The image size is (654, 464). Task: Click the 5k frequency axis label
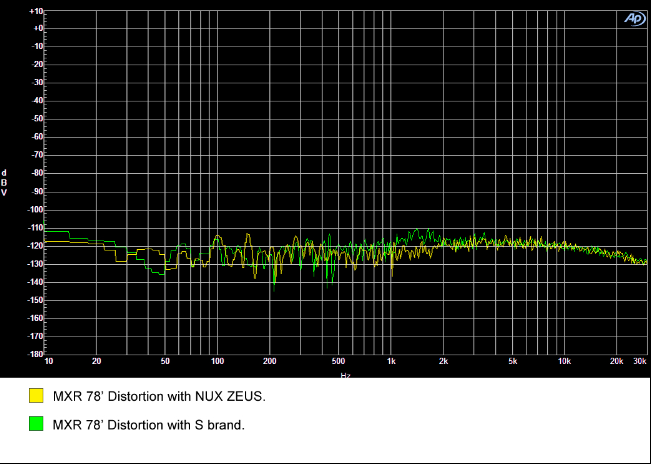click(513, 362)
